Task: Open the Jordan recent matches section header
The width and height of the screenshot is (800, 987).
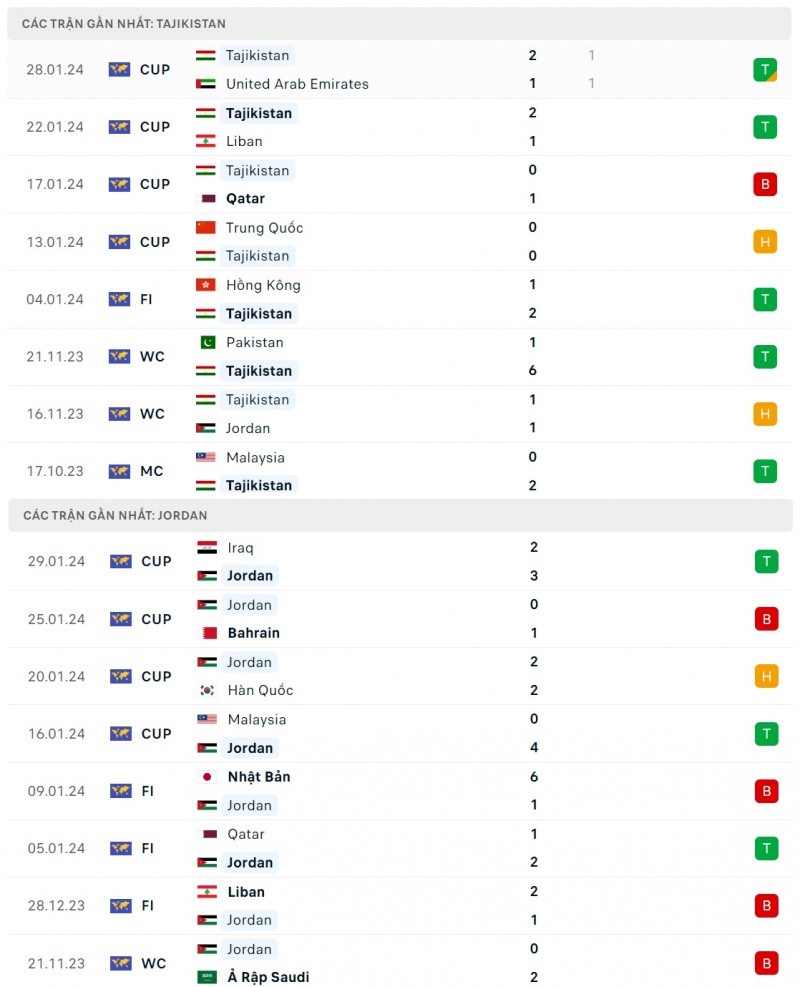Action: [x=115, y=515]
